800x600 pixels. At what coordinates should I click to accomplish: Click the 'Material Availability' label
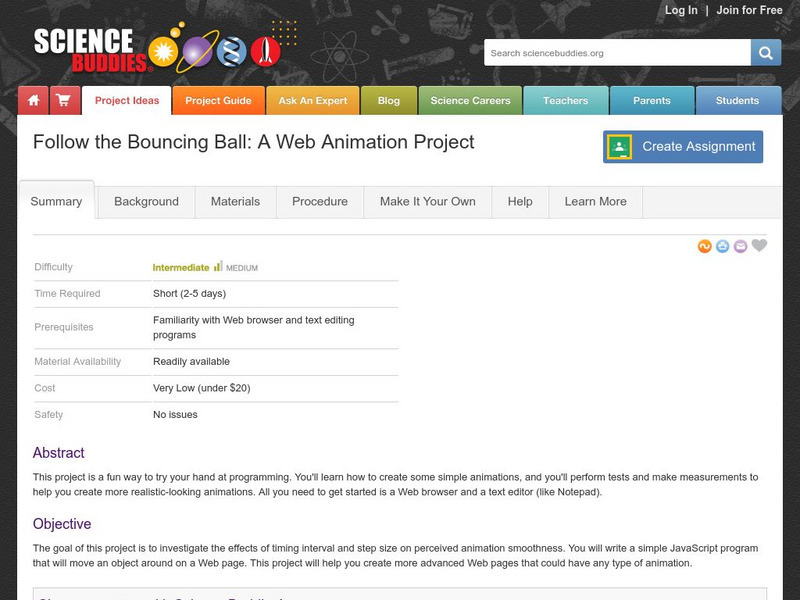click(78, 361)
